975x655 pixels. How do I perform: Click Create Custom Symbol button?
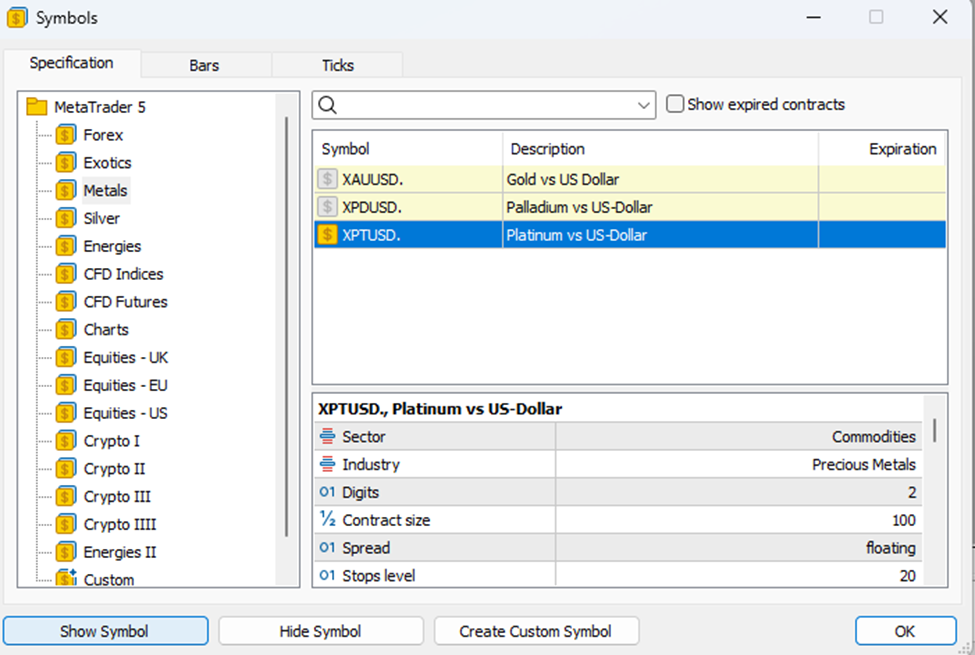click(536, 631)
